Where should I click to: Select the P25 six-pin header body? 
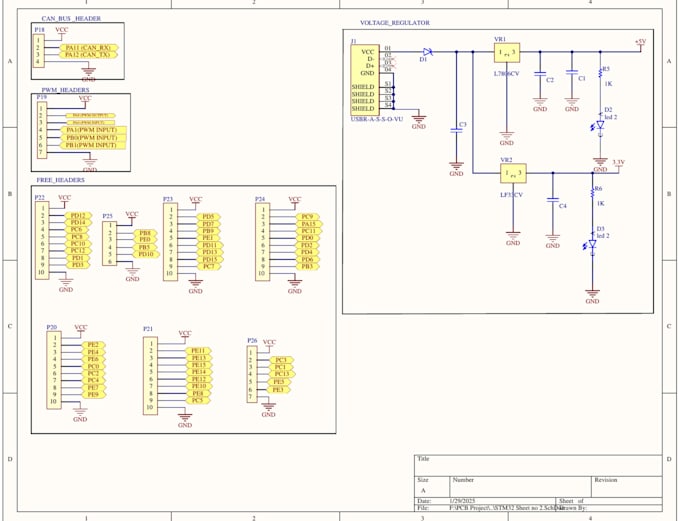[109, 243]
